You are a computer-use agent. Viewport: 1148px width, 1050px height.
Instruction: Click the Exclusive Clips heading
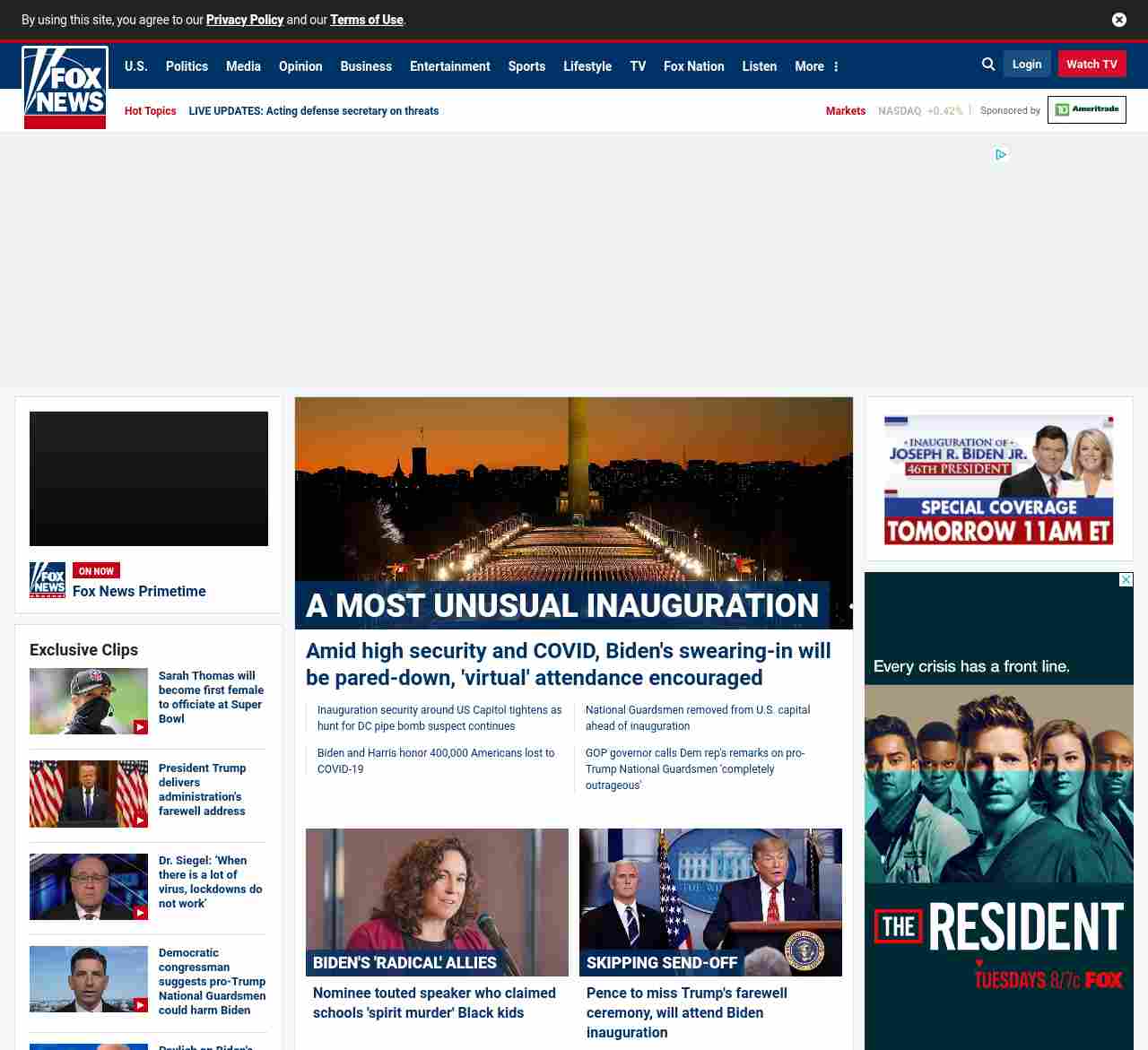[x=83, y=650]
